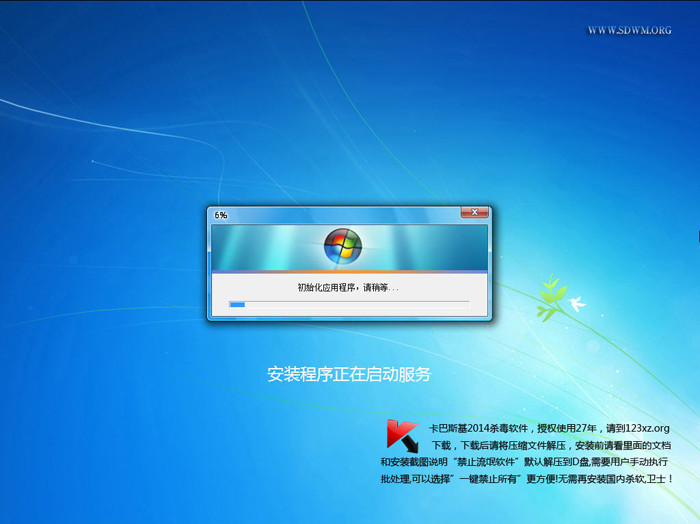Close the 6% installer dialog
Image resolution: width=700 pixels, height=524 pixels.
point(475,212)
